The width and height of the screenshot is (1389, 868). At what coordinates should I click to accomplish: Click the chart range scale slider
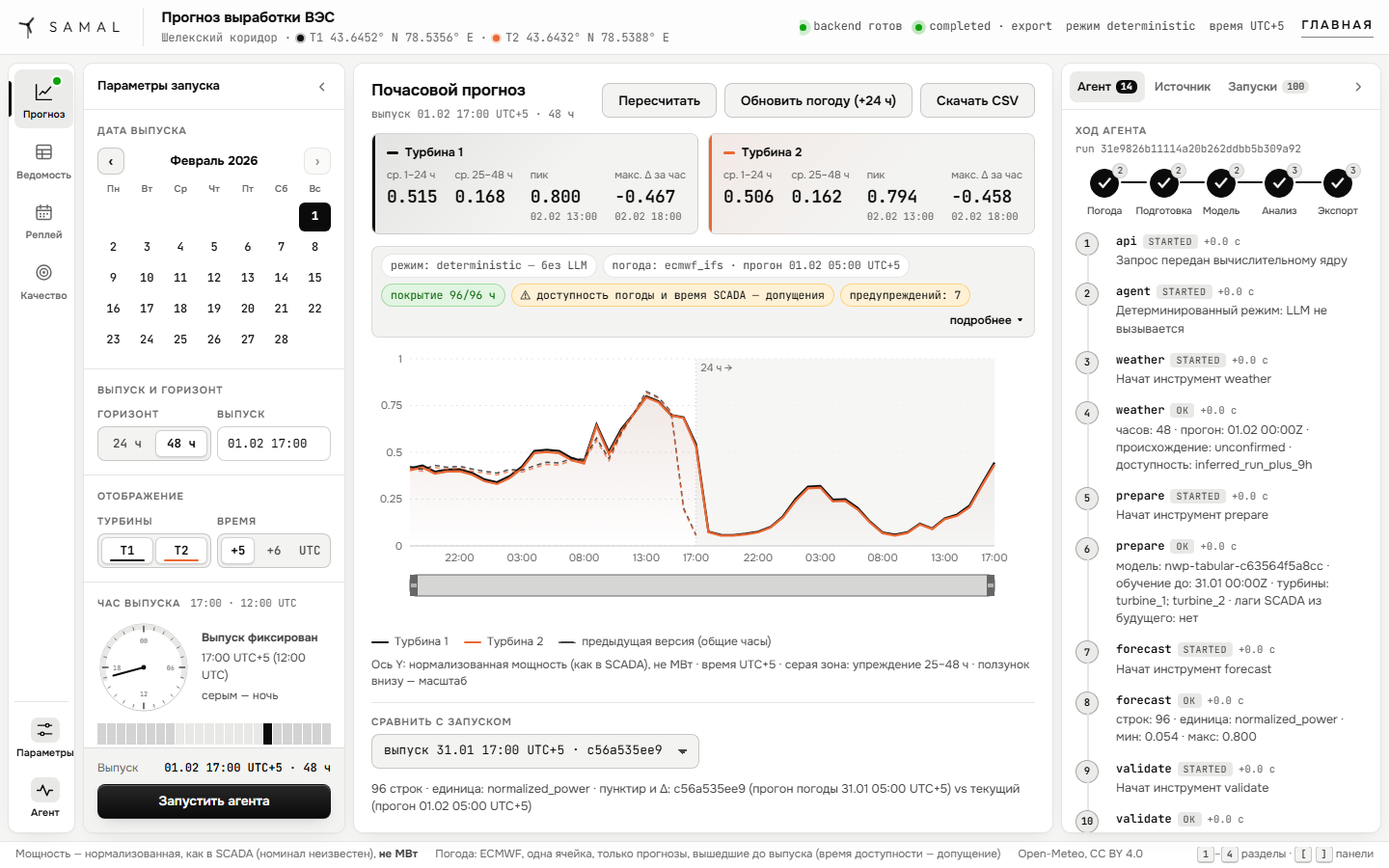tap(702, 585)
